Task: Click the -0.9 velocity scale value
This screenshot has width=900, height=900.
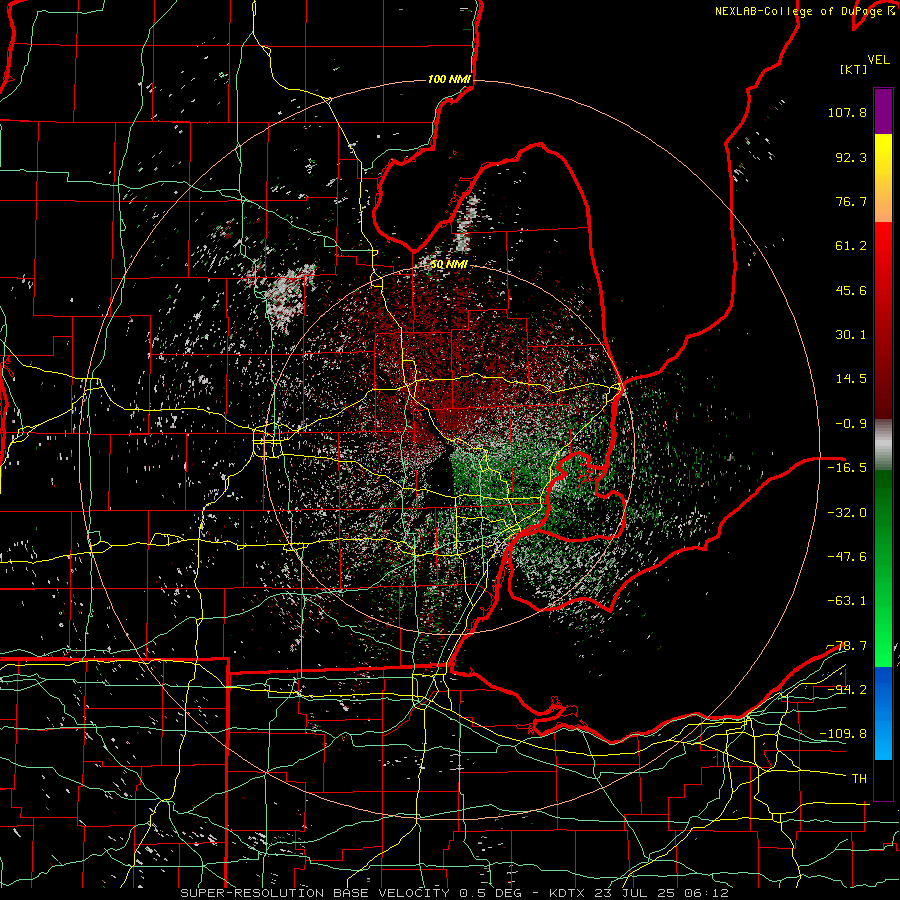Action: (851, 424)
